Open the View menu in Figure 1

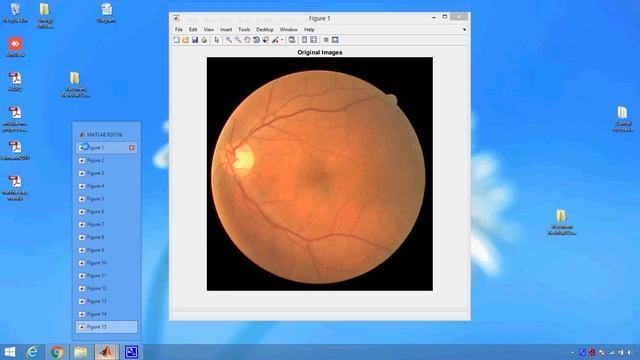tap(209, 29)
